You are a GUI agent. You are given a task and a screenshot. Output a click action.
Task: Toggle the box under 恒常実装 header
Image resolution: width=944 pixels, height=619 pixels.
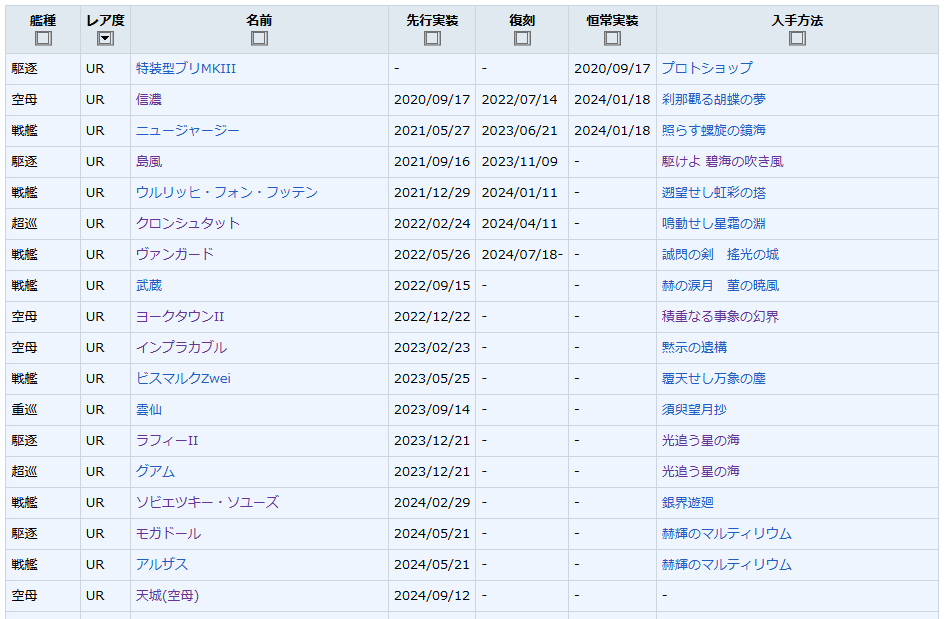pos(612,39)
